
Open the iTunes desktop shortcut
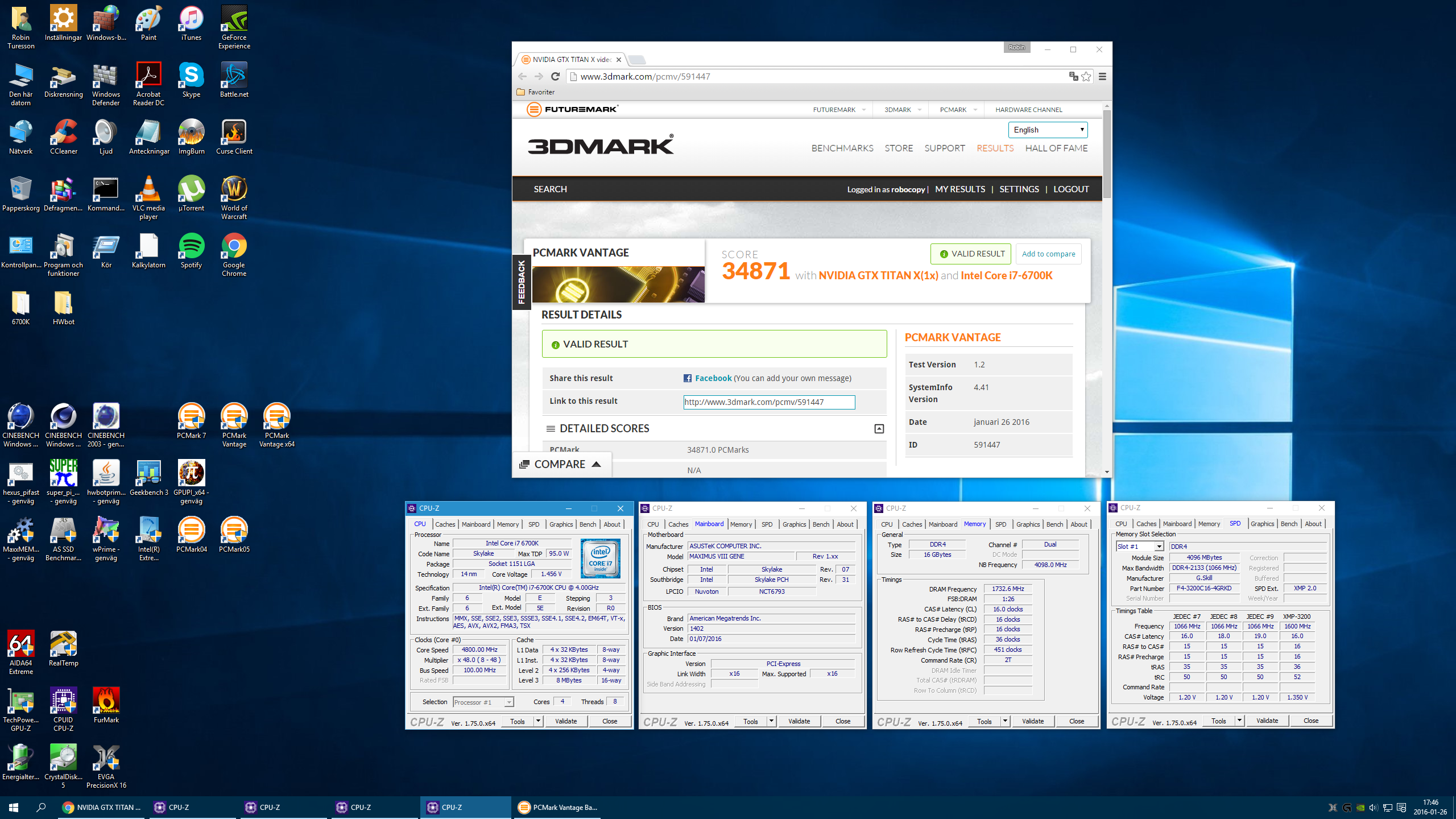click(x=191, y=23)
